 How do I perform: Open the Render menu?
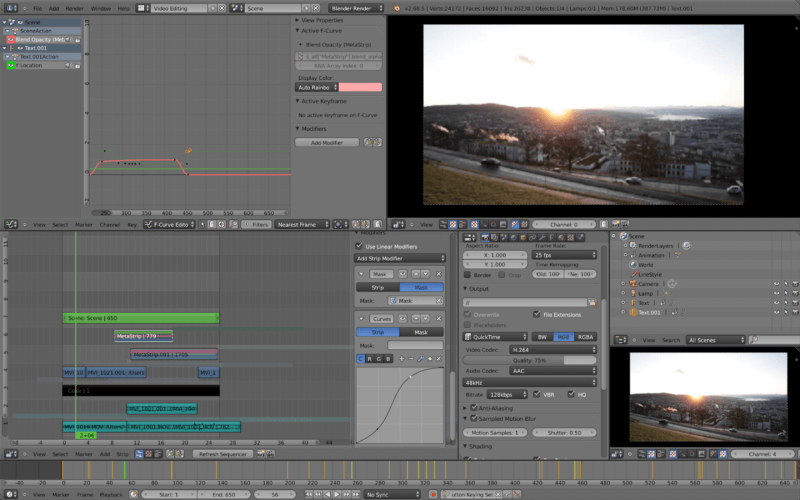click(75, 8)
